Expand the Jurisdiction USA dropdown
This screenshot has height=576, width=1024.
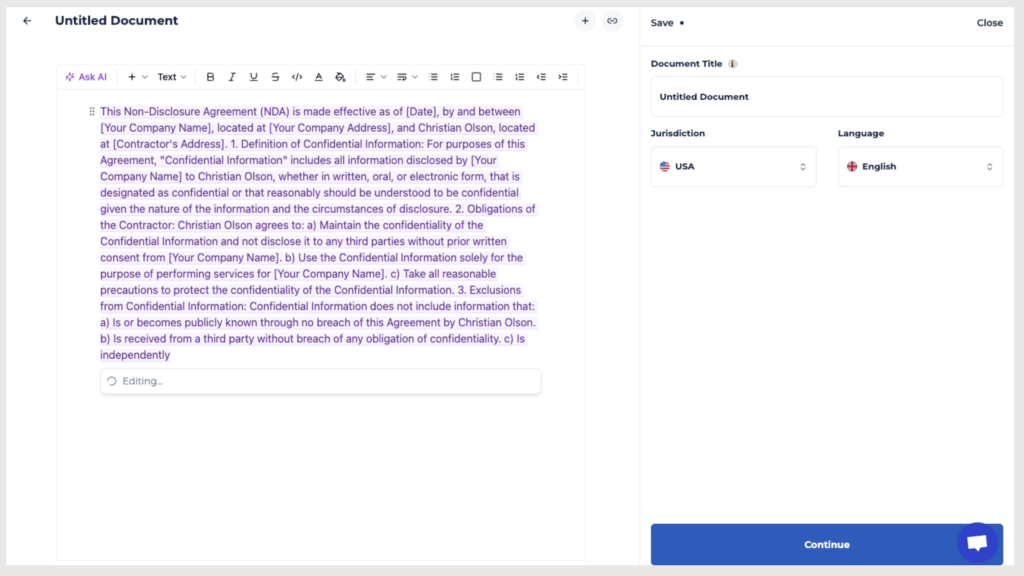pyautogui.click(x=733, y=167)
